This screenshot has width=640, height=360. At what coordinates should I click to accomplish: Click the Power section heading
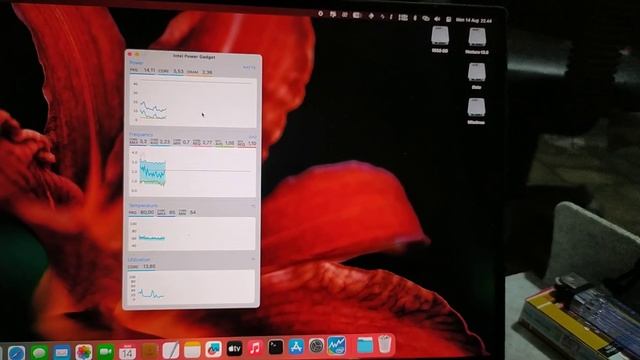click(136, 63)
